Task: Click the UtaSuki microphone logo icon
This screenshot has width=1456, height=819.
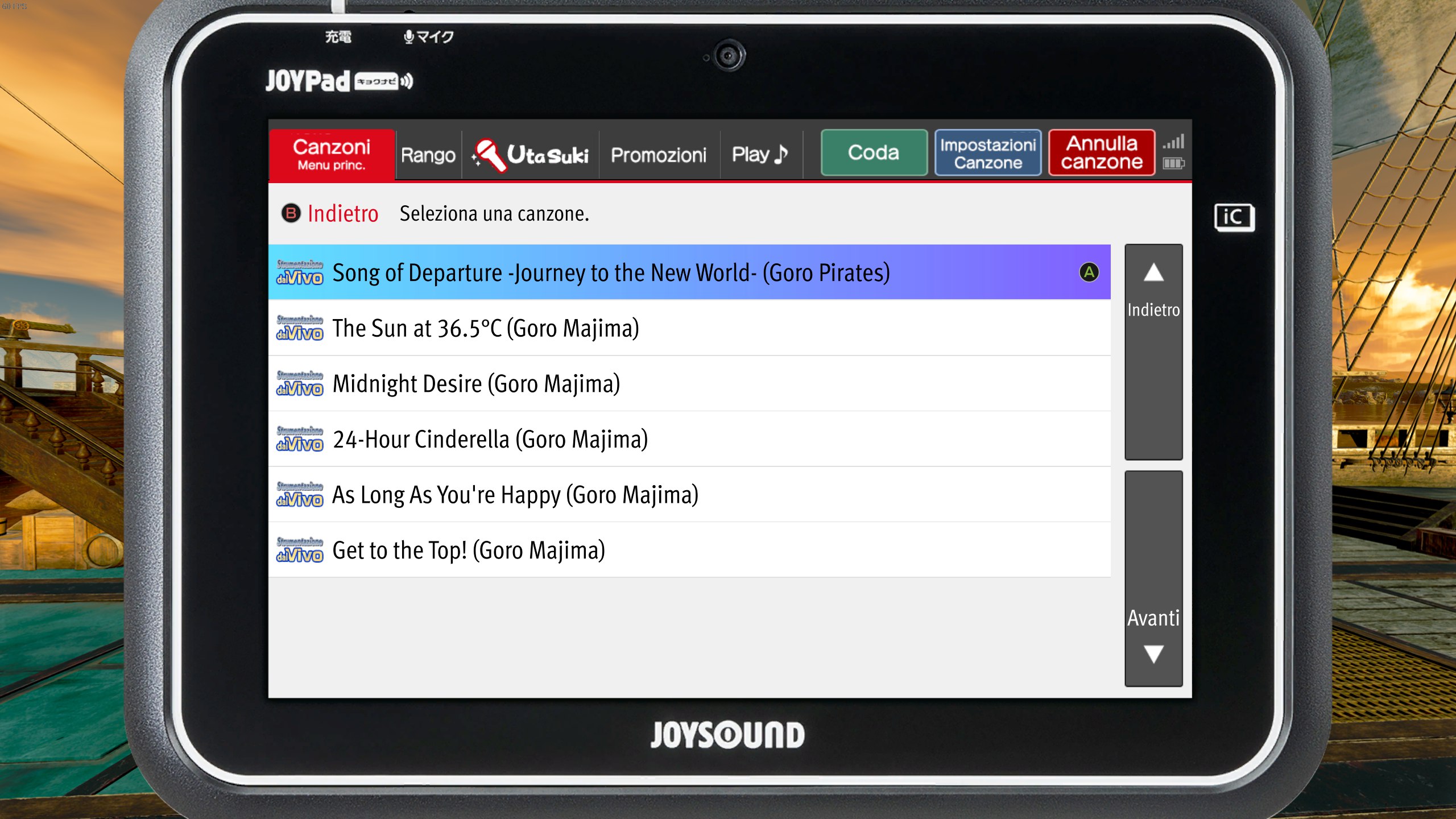Action: pos(489,155)
